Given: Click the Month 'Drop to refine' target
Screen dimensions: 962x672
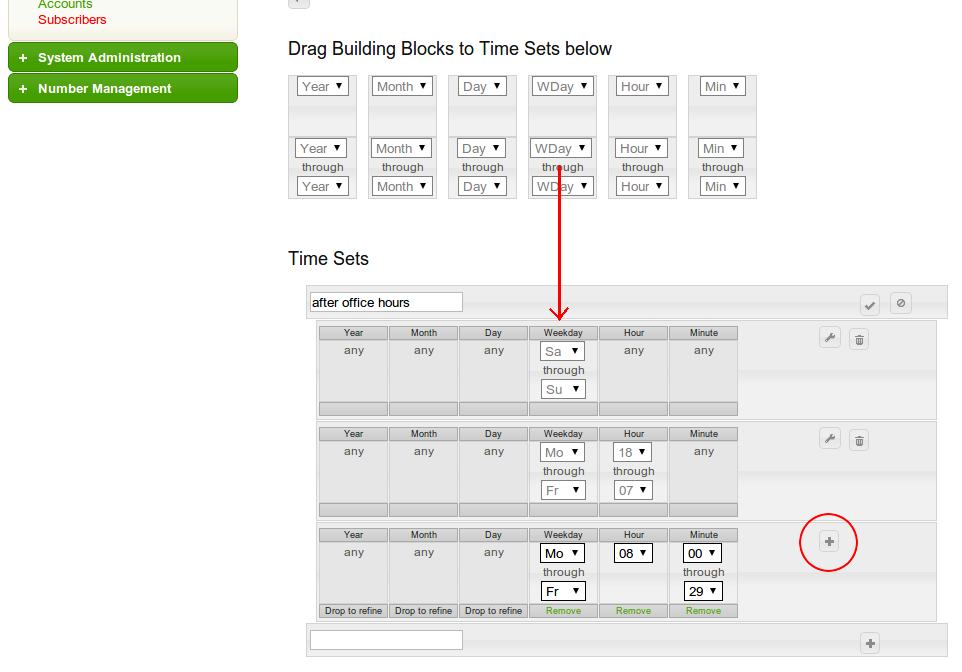Looking at the screenshot, I should point(423,611).
